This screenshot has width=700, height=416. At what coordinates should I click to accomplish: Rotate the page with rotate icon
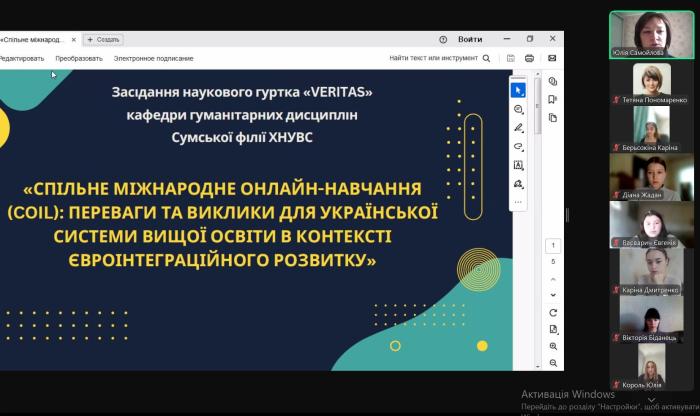(x=552, y=312)
